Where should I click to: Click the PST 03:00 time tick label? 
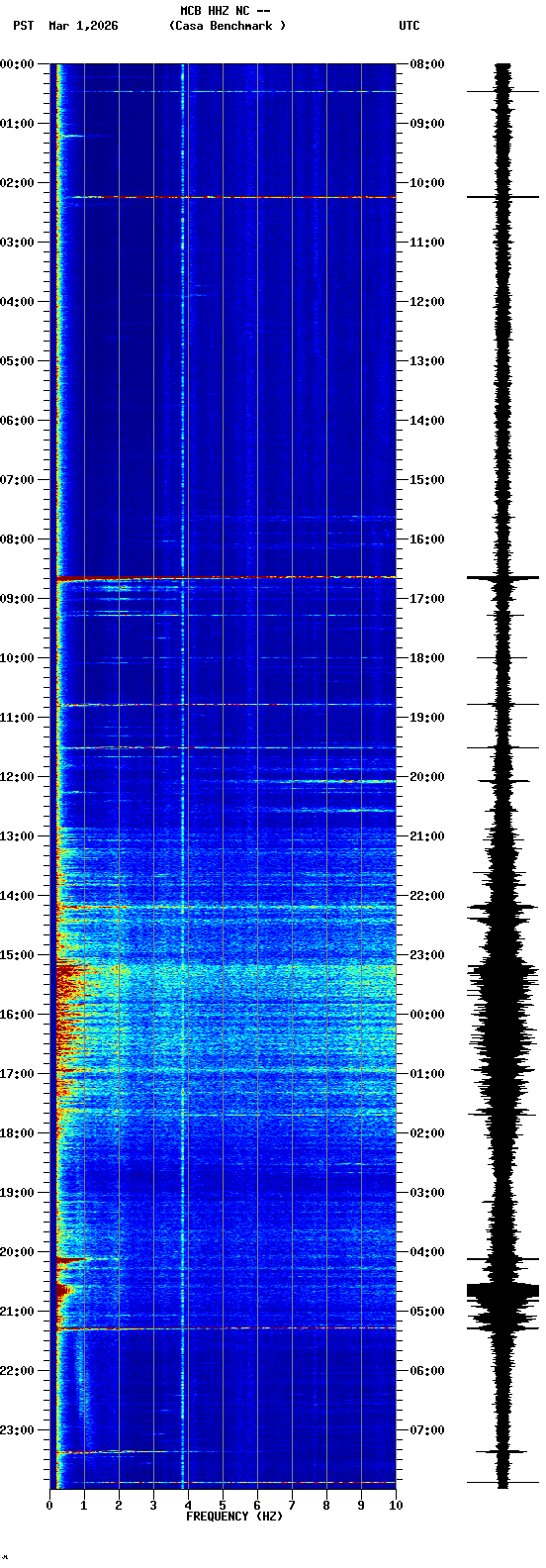pyautogui.click(x=16, y=243)
